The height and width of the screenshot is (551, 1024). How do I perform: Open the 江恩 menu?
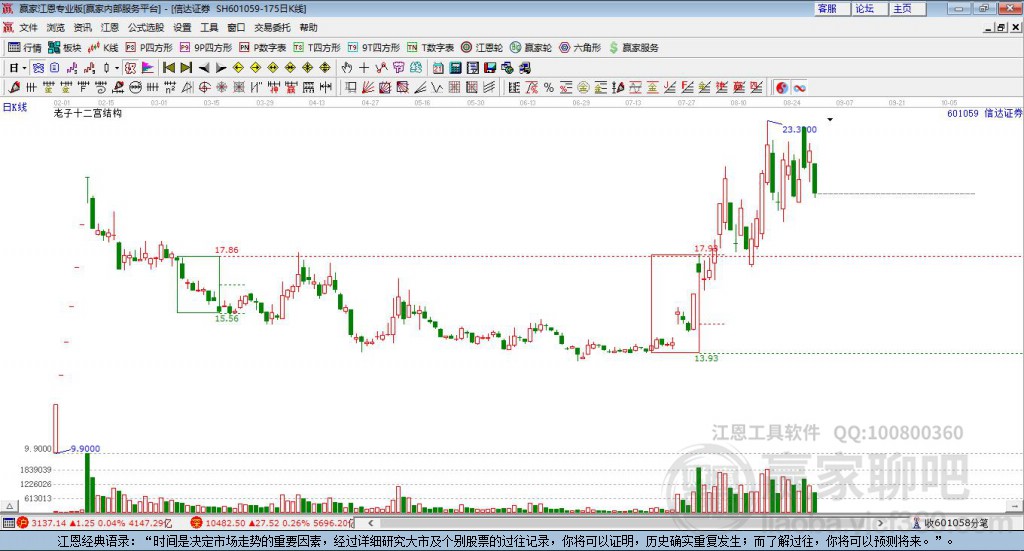click(110, 27)
